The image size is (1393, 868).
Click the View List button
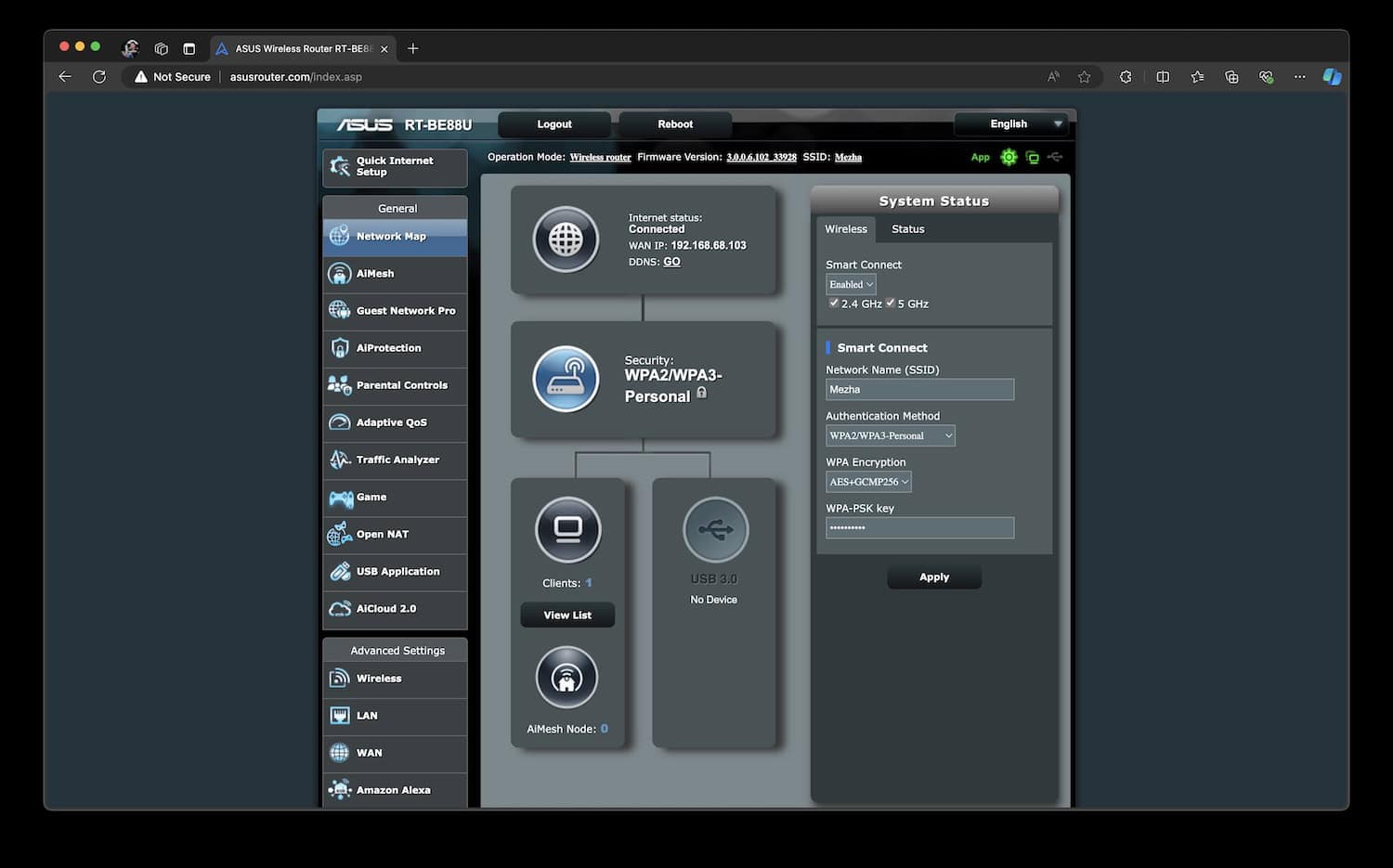tap(567, 615)
